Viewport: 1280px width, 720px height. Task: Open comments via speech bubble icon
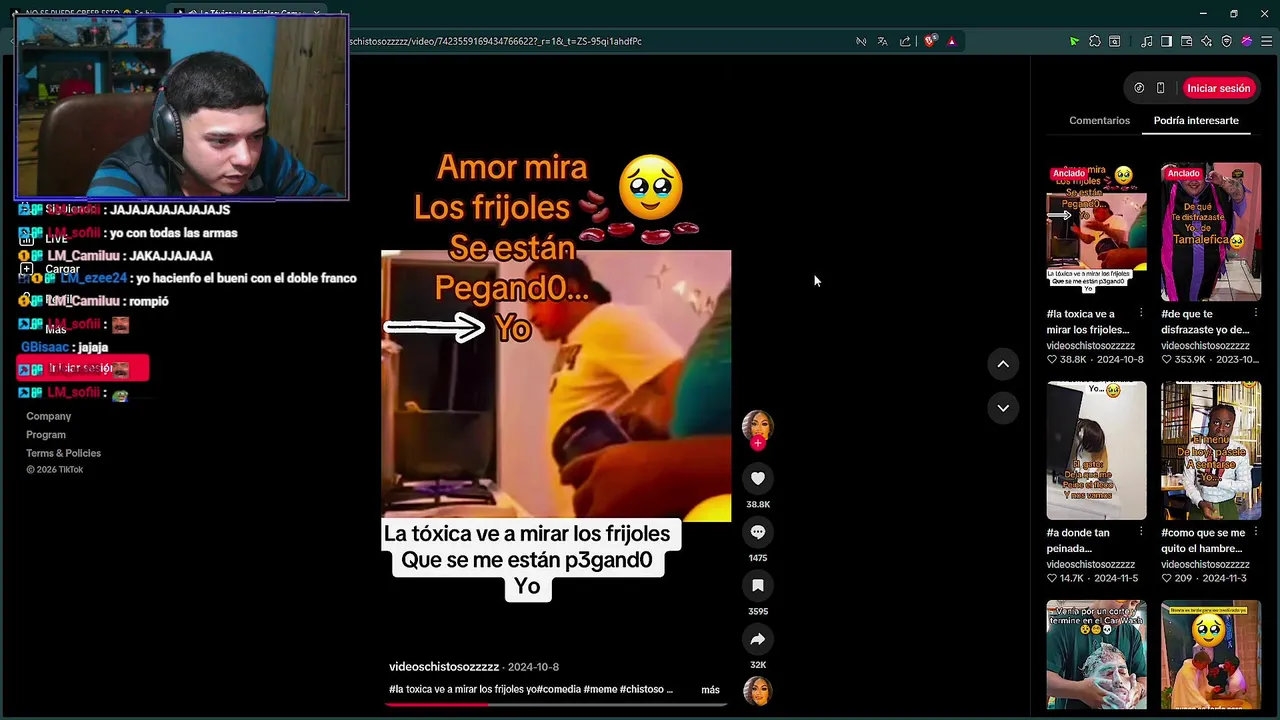click(x=758, y=532)
